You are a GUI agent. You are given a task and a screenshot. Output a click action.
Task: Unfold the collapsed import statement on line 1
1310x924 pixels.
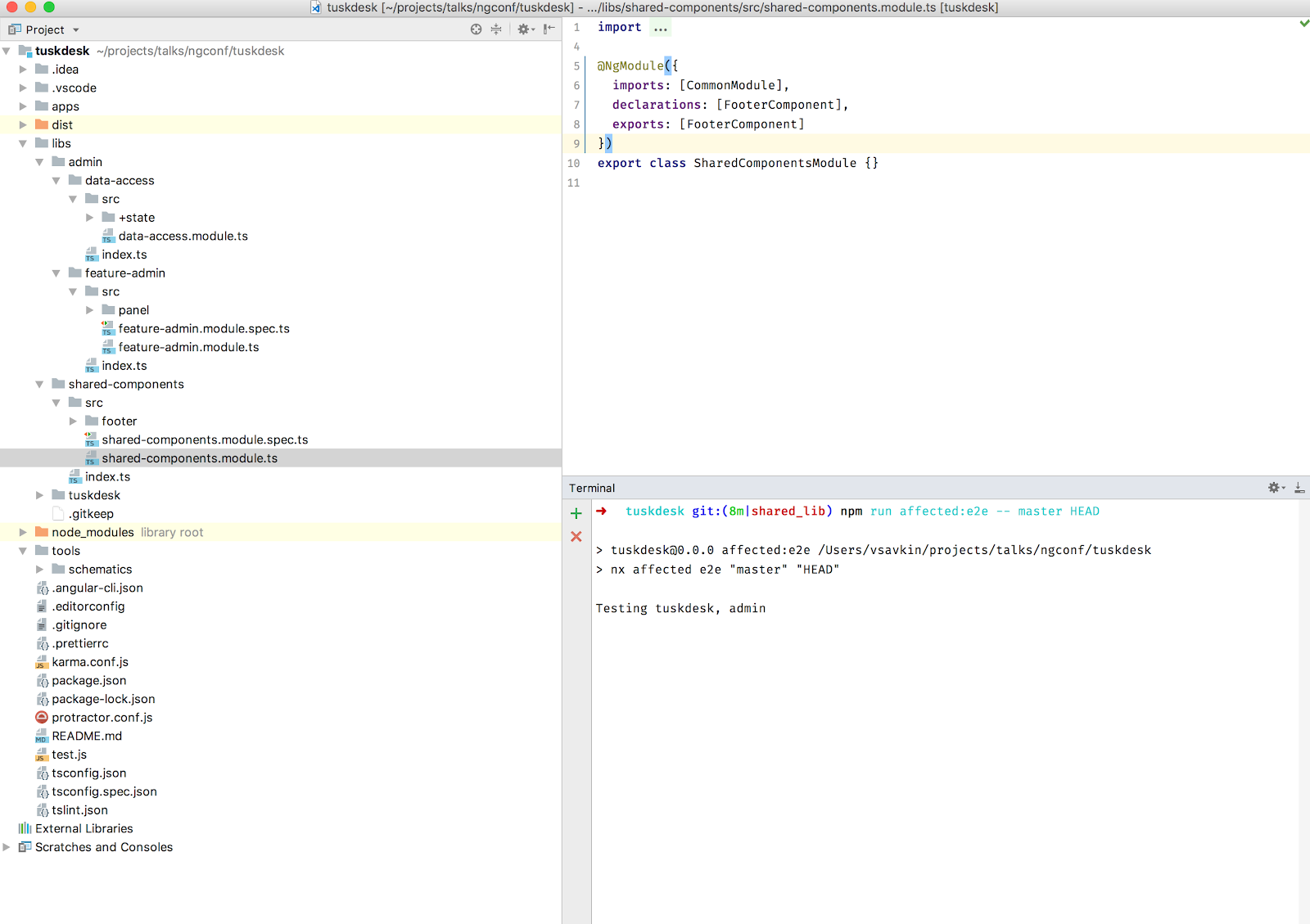(660, 27)
